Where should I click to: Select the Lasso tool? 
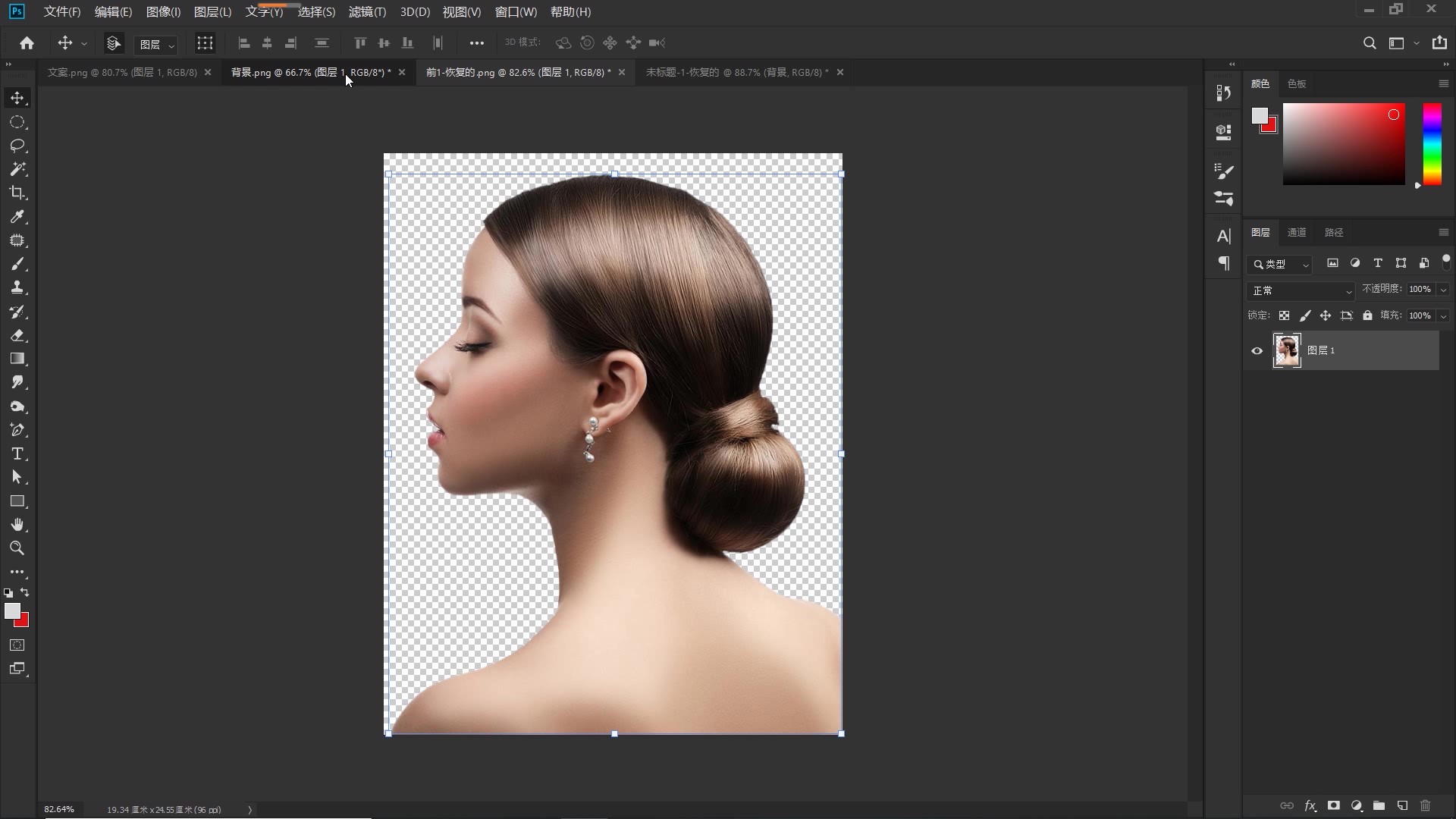tap(17, 146)
